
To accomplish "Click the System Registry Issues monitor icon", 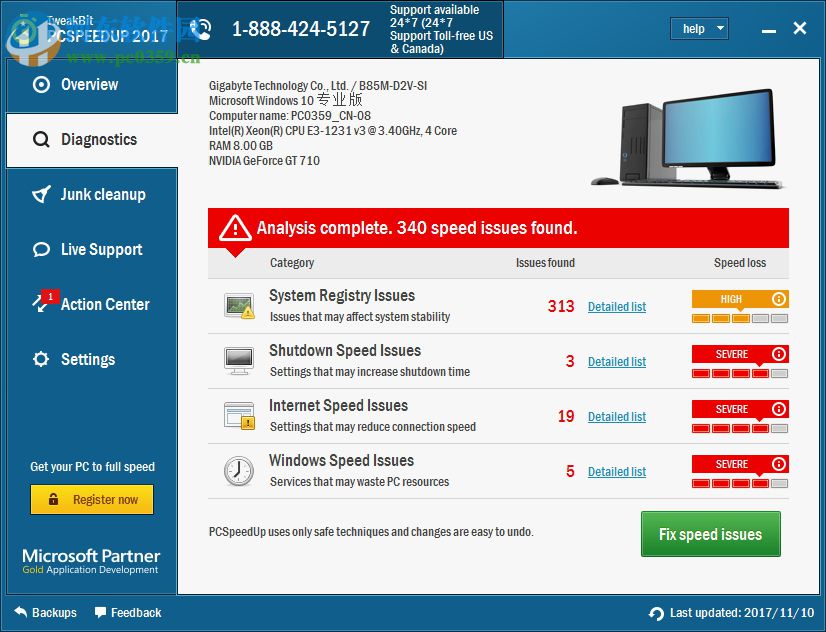I will tap(238, 305).
